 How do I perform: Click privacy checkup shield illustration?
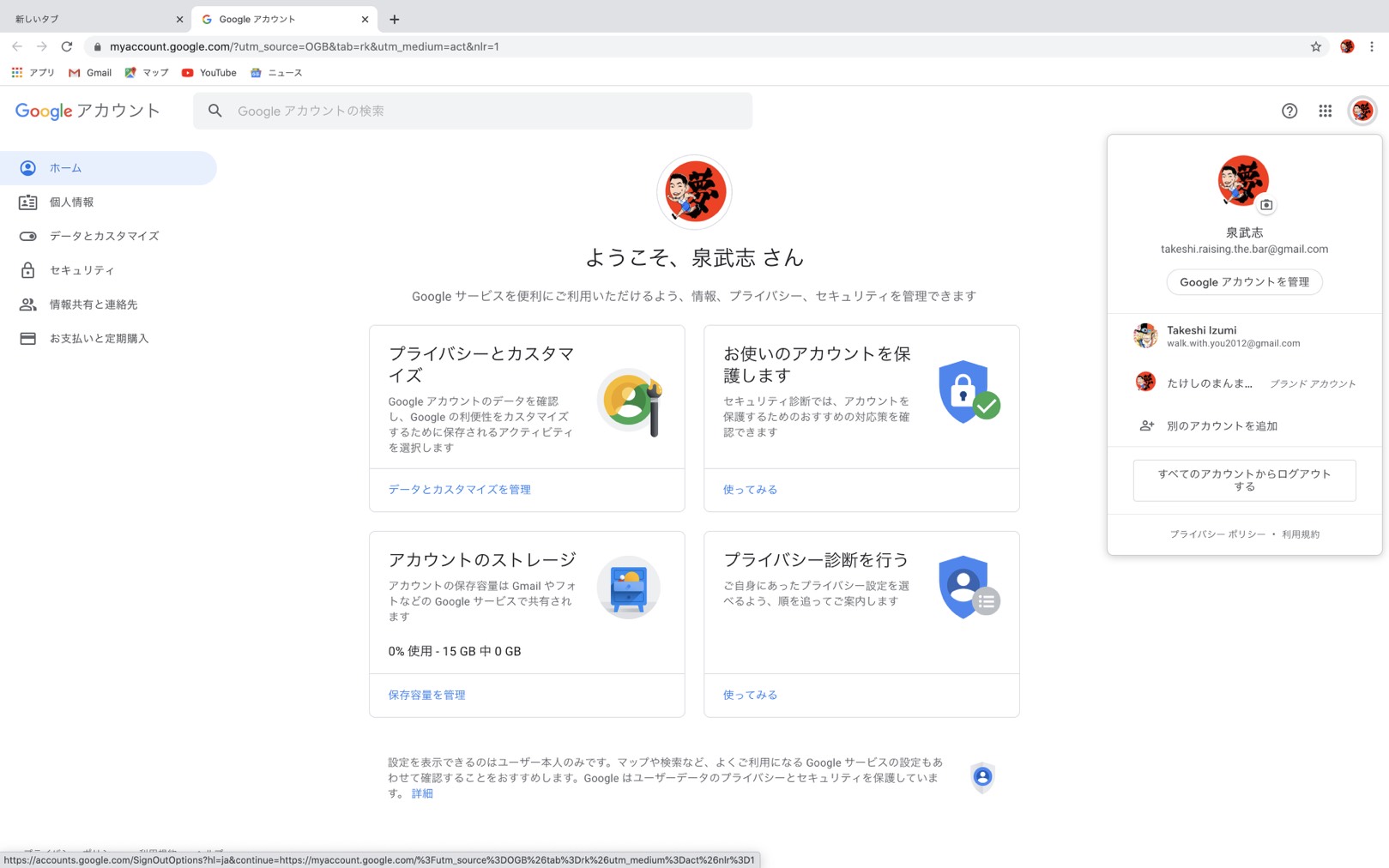pyautogui.click(x=969, y=588)
